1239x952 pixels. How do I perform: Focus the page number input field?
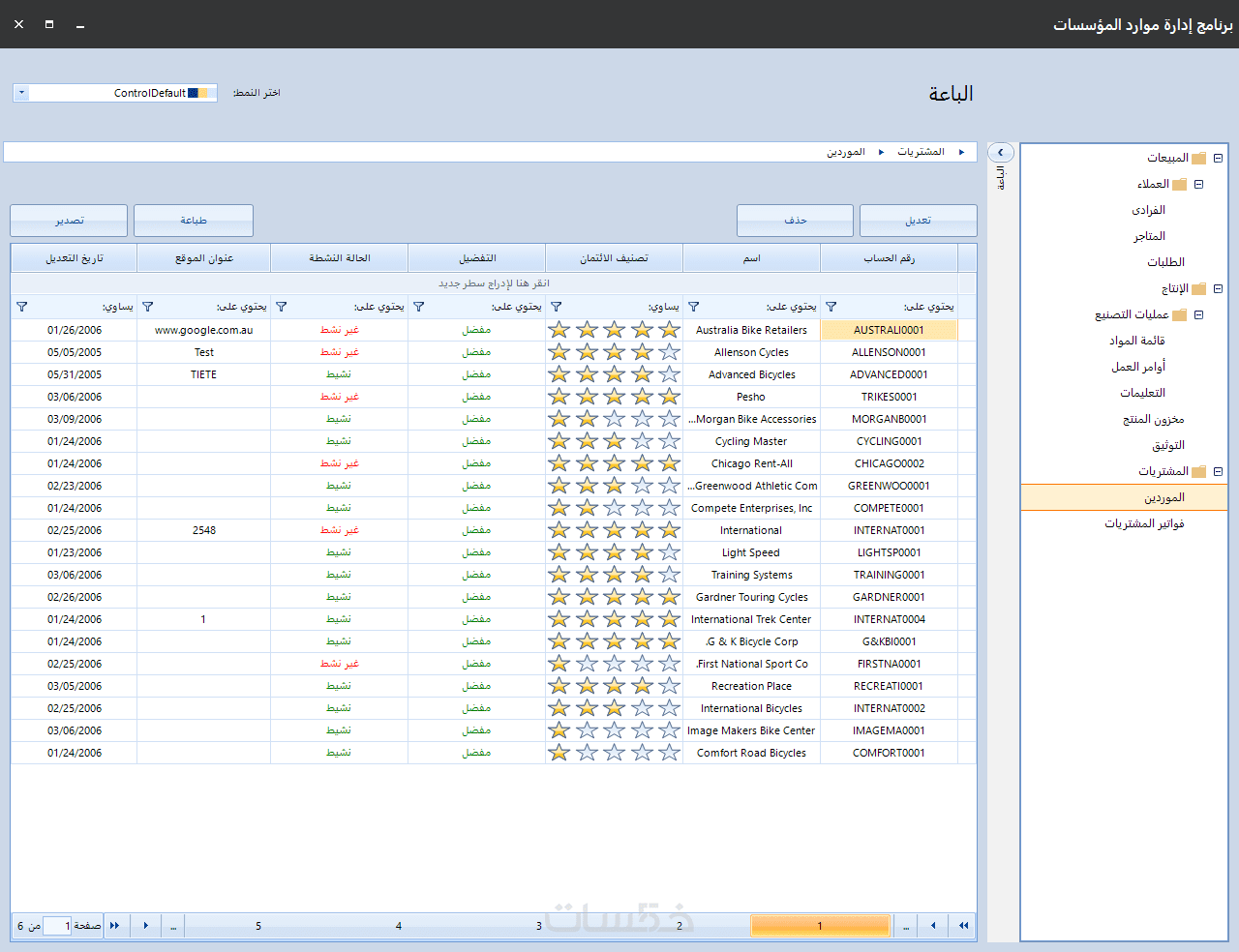coord(57,926)
